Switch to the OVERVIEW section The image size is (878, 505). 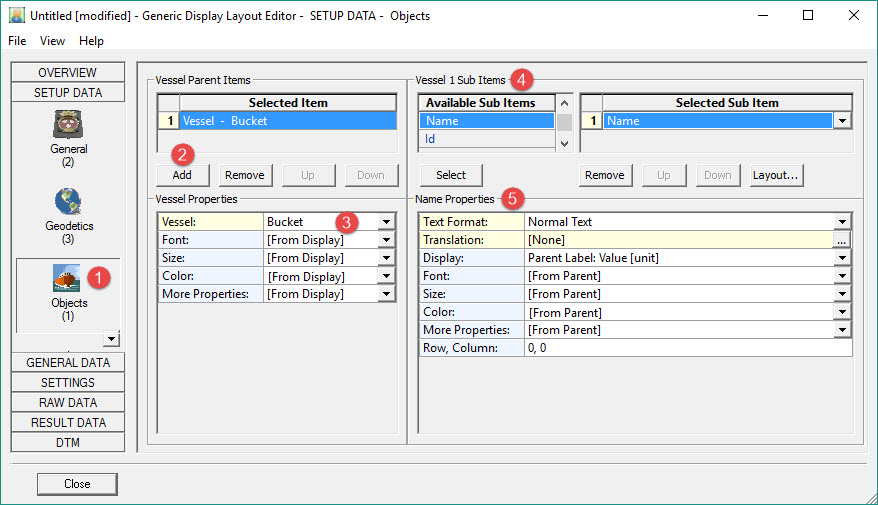point(68,72)
